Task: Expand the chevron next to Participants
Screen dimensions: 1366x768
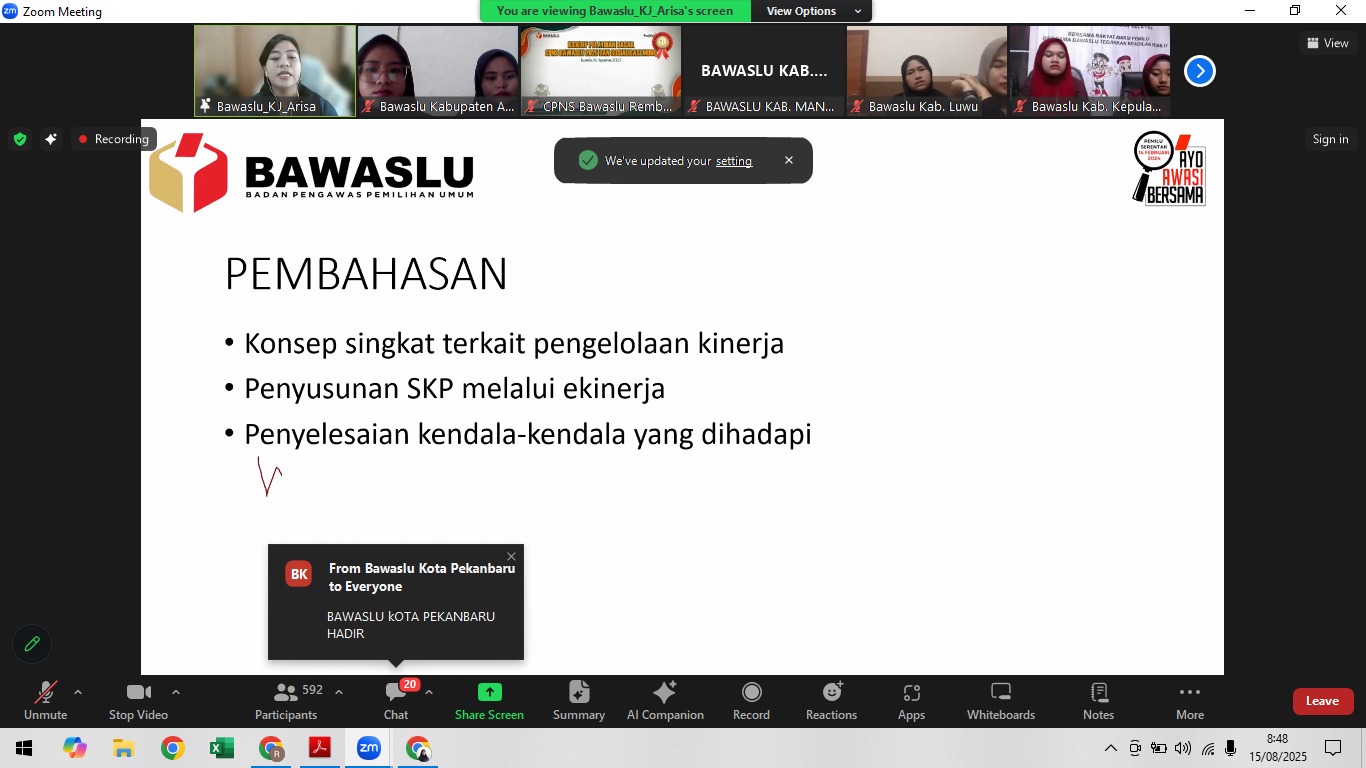Action: (339, 692)
